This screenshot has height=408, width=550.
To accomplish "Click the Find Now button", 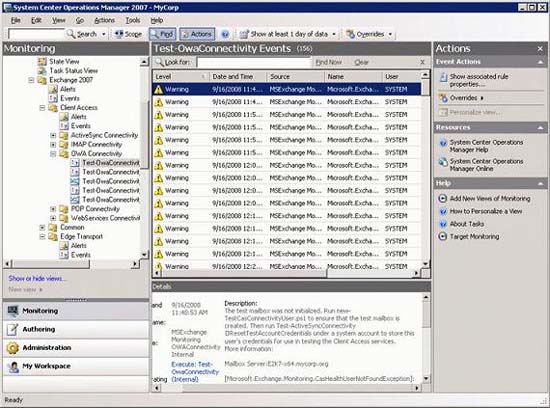I will point(328,62).
